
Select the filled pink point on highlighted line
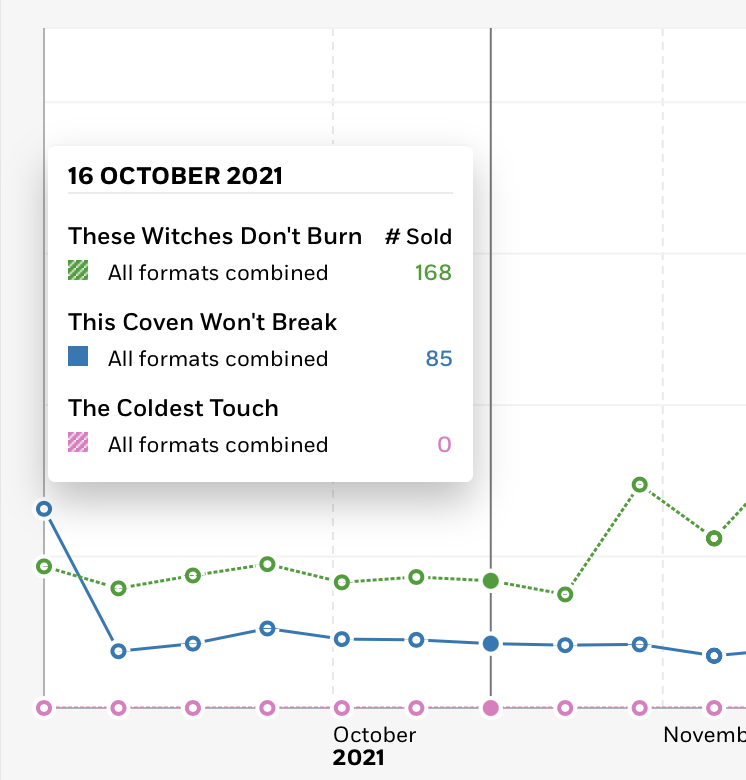pyautogui.click(x=491, y=708)
